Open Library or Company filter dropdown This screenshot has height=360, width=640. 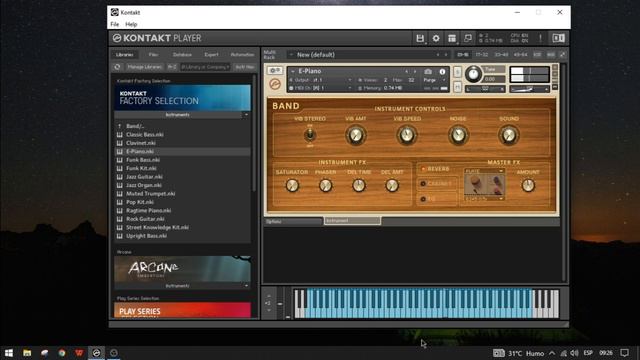tap(206, 67)
